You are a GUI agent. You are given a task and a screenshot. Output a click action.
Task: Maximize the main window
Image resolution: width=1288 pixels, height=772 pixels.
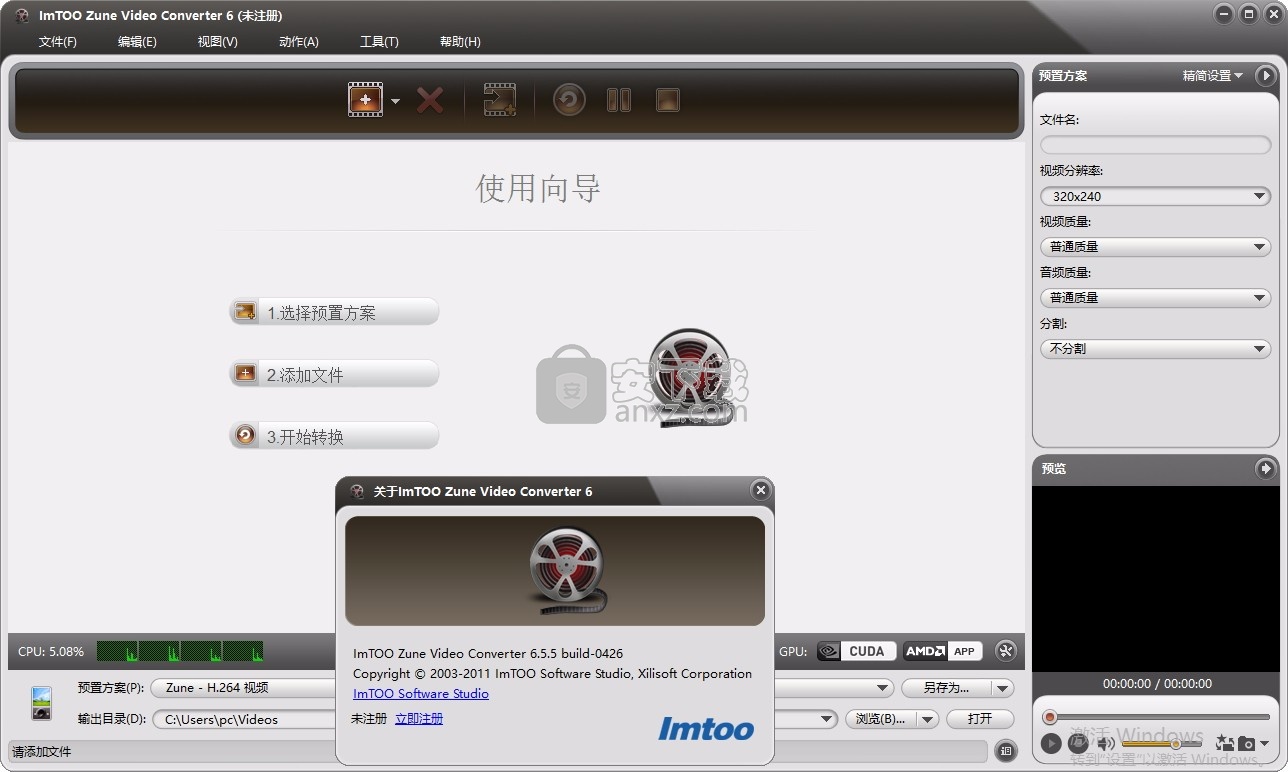pos(1249,14)
